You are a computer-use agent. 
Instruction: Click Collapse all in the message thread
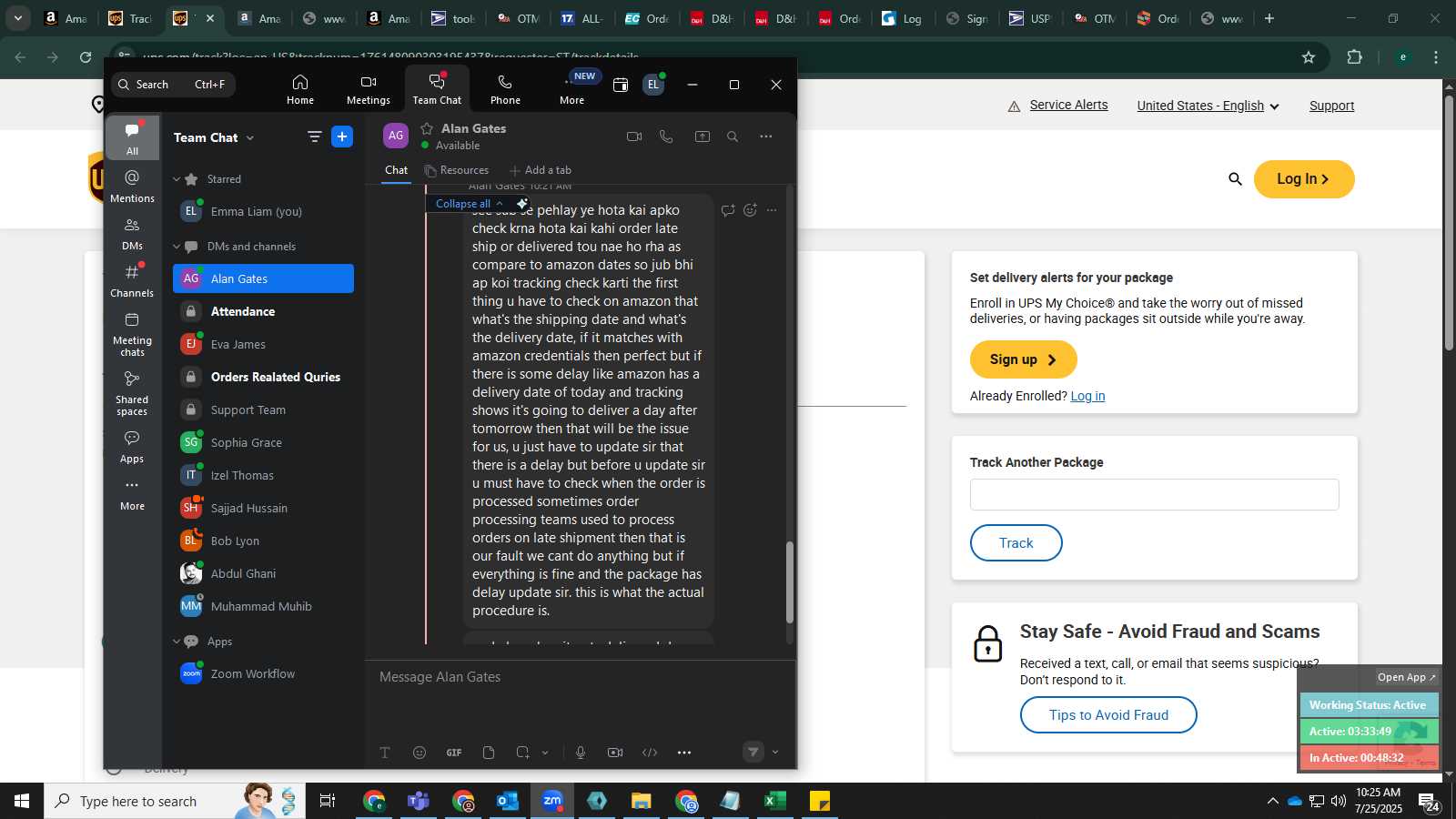pyautogui.click(x=469, y=204)
